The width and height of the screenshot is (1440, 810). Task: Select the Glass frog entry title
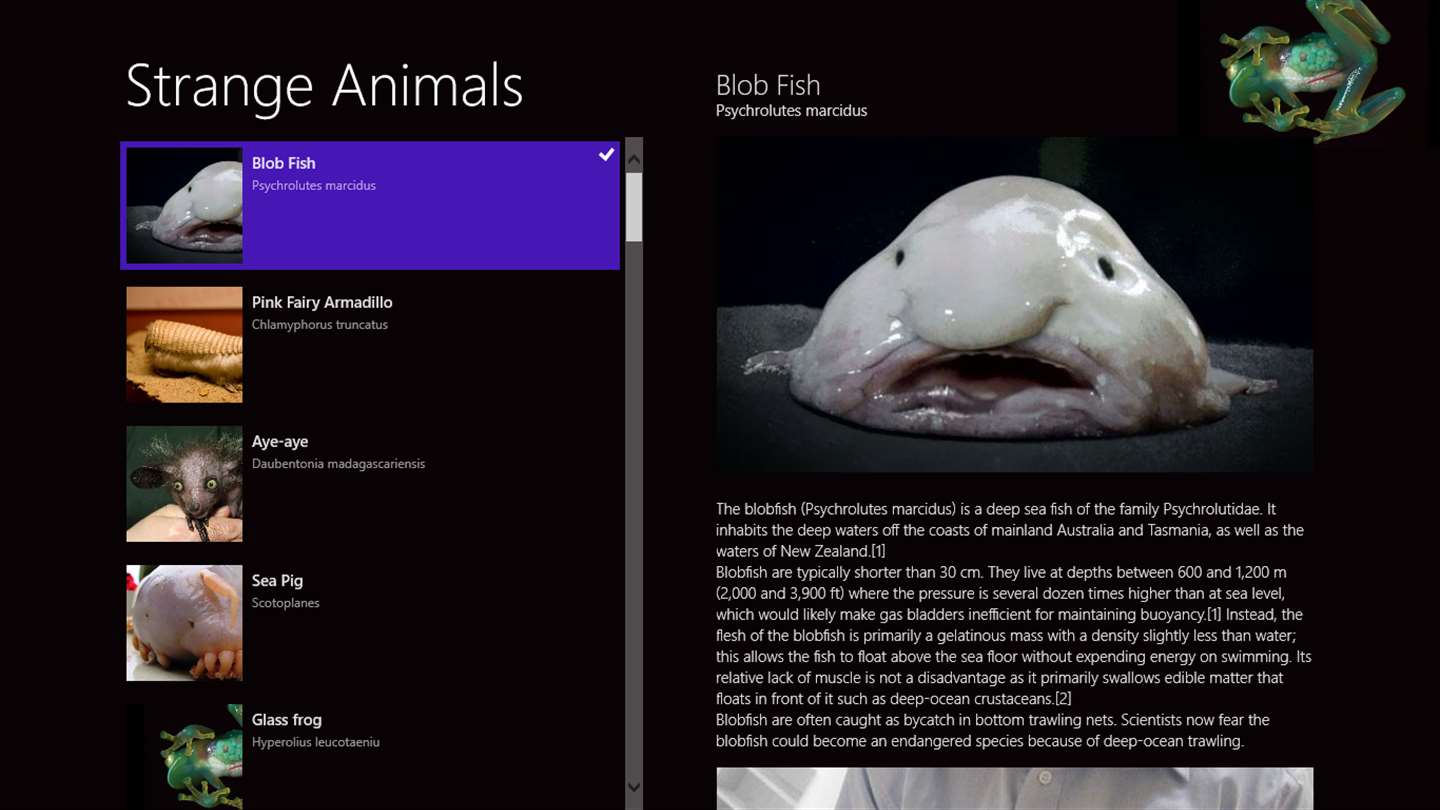click(x=286, y=719)
